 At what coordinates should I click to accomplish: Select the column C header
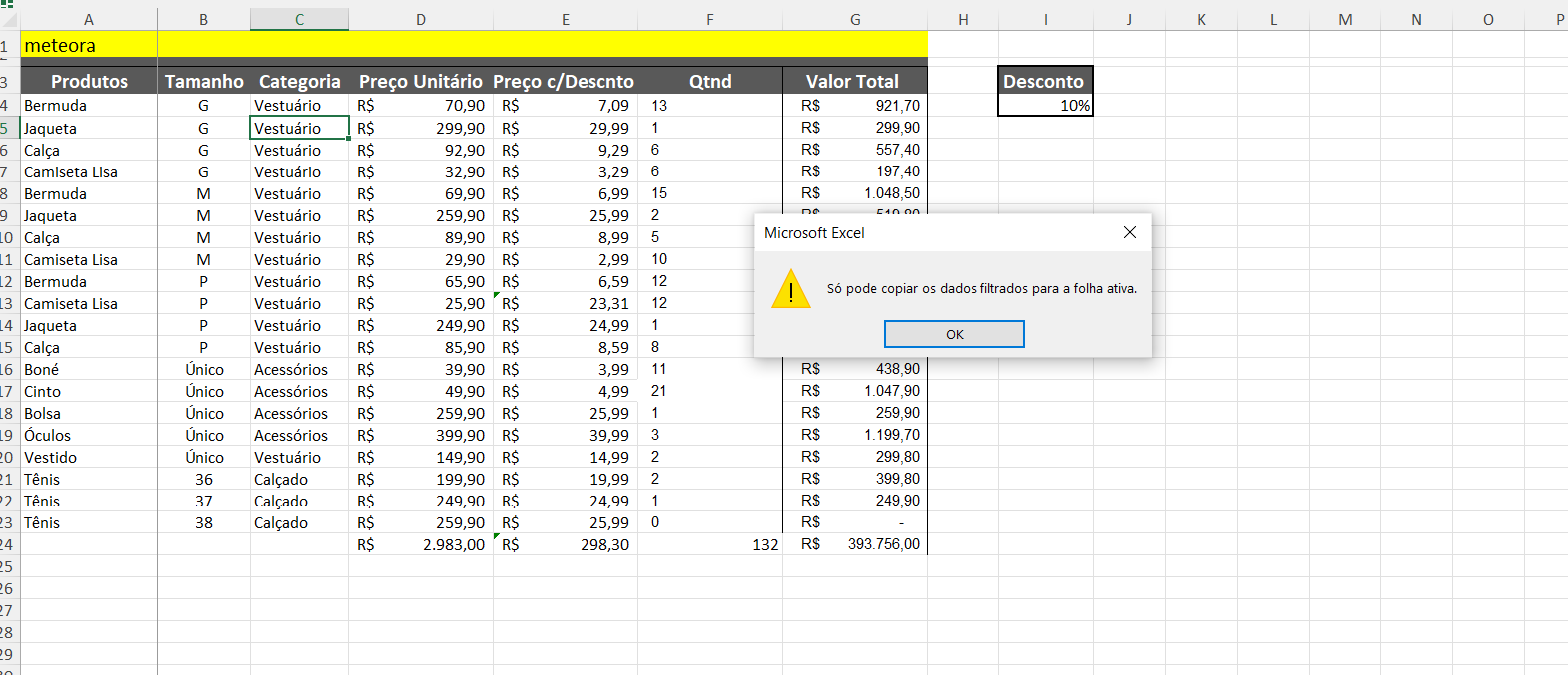coord(299,20)
